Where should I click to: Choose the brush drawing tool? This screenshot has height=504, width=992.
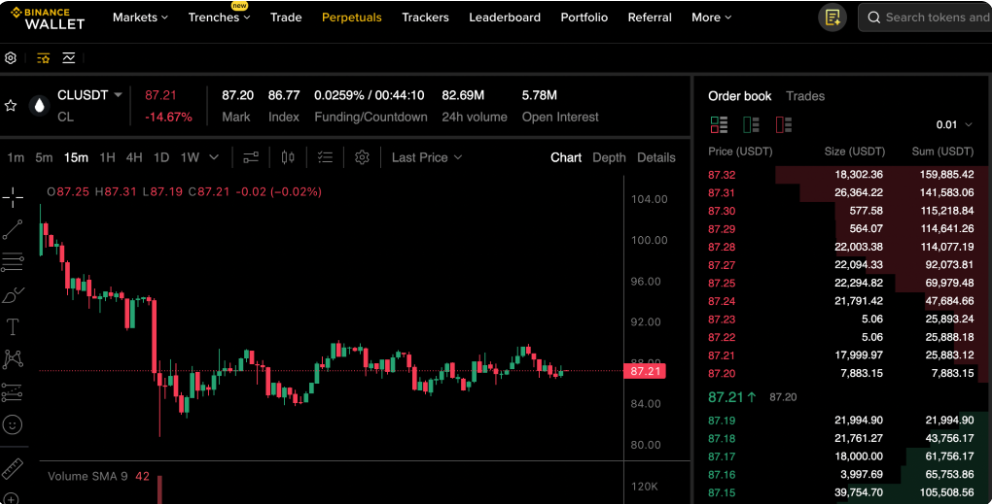click(13, 294)
